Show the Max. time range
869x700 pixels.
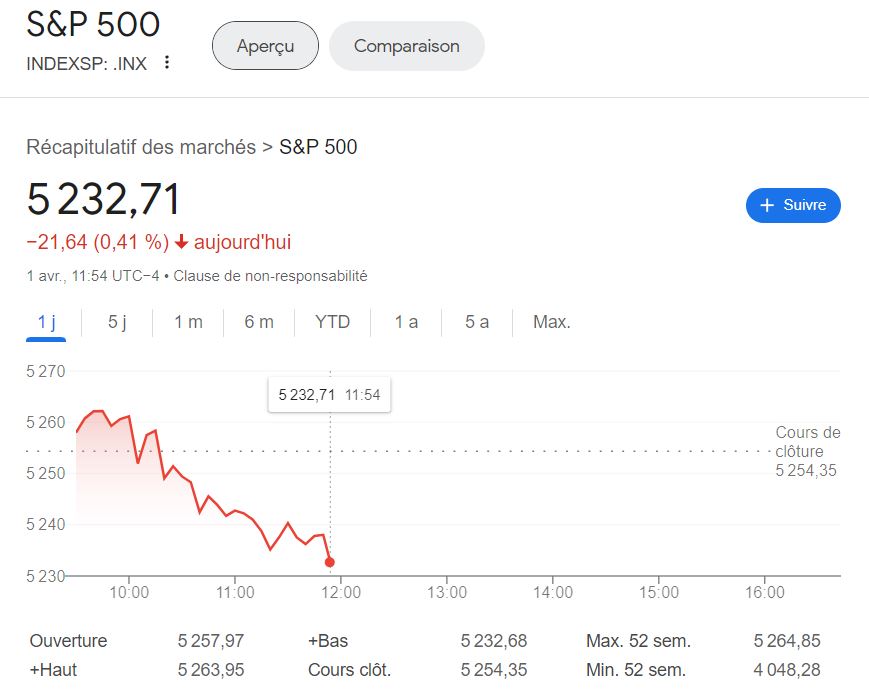[x=552, y=322]
